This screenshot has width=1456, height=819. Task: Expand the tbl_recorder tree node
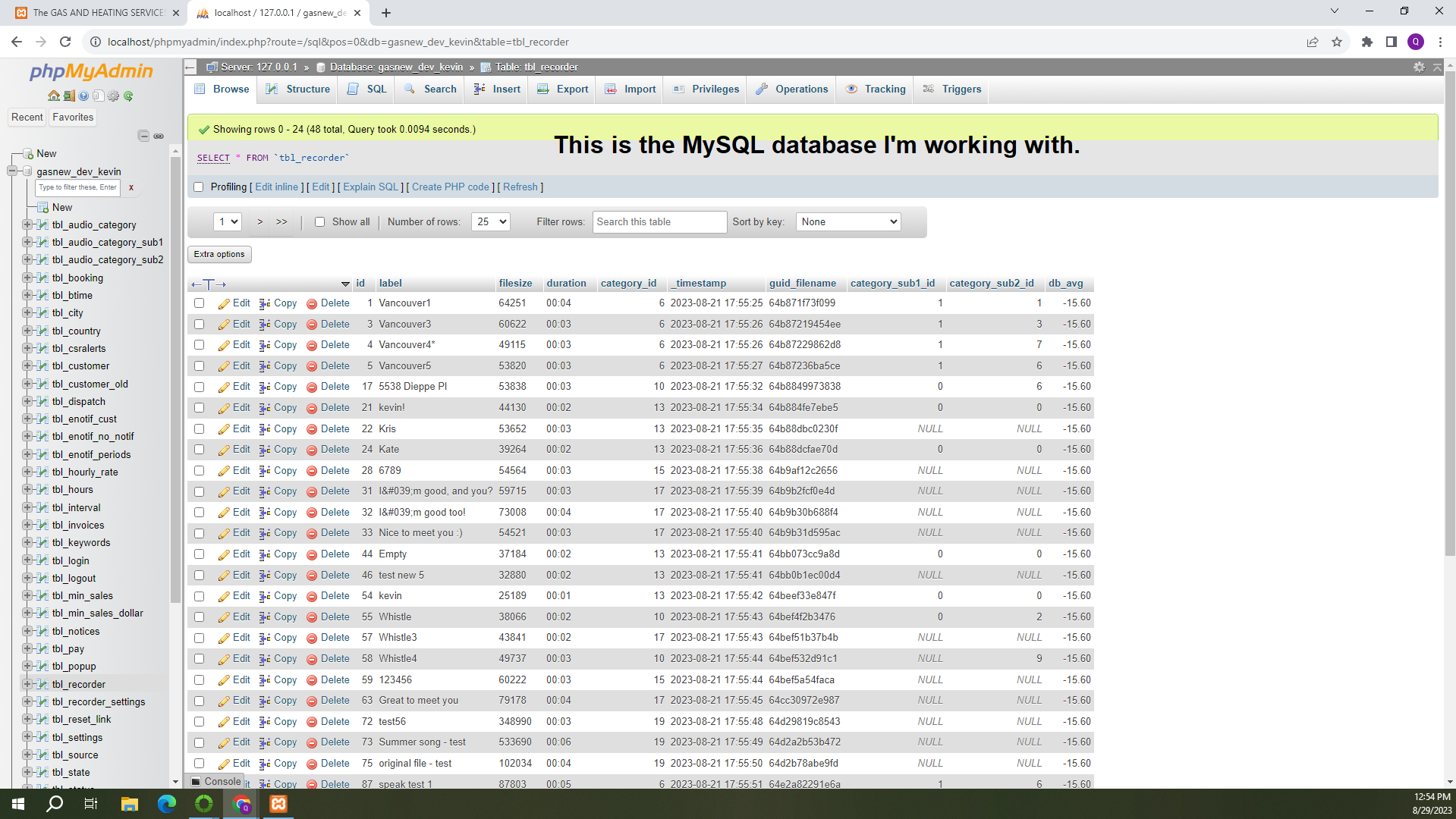click(x=27, y=684)
